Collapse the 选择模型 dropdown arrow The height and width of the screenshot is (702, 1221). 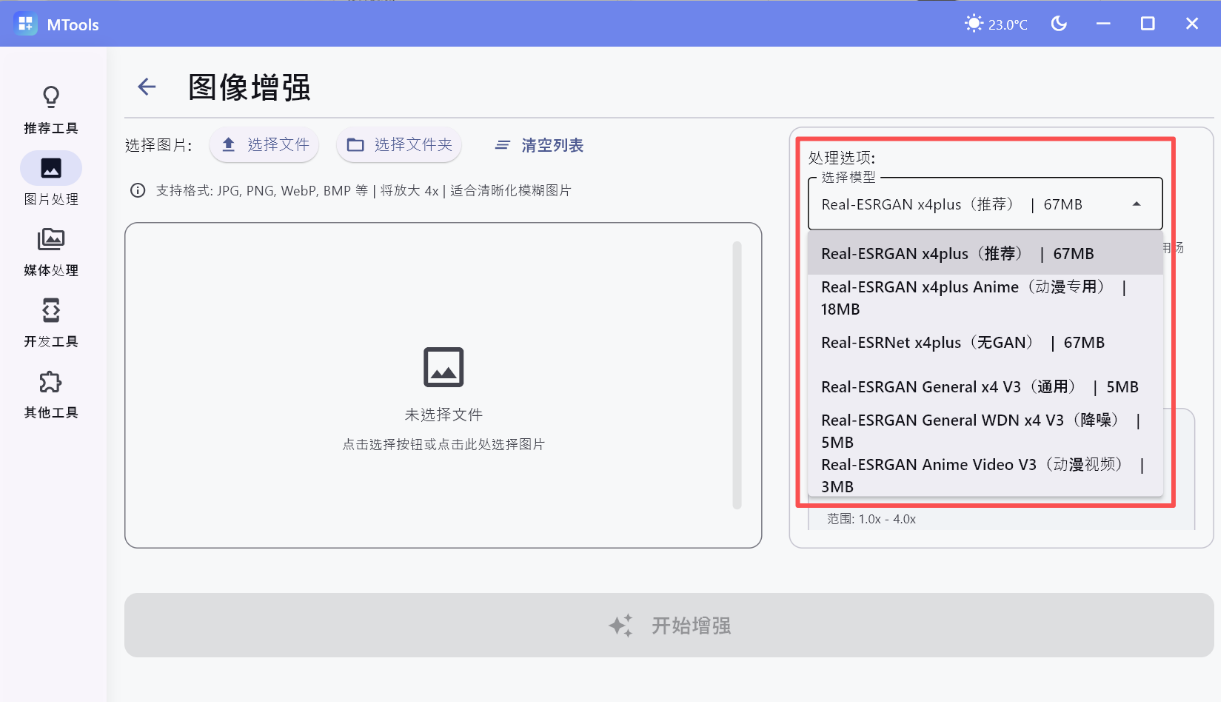click(1137, 204)
